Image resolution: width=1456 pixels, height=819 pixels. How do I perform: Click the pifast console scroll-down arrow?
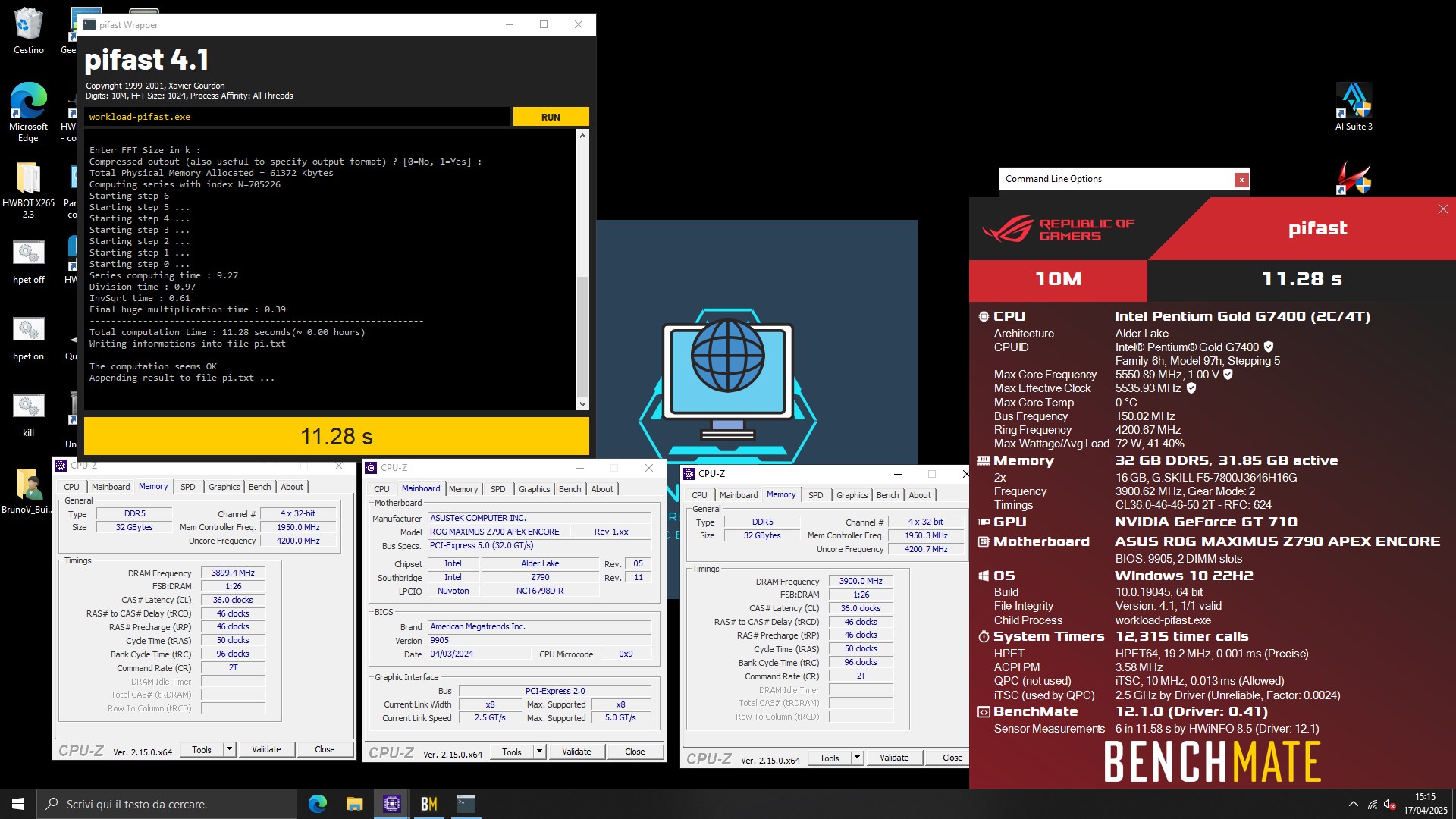coord(582,404)
